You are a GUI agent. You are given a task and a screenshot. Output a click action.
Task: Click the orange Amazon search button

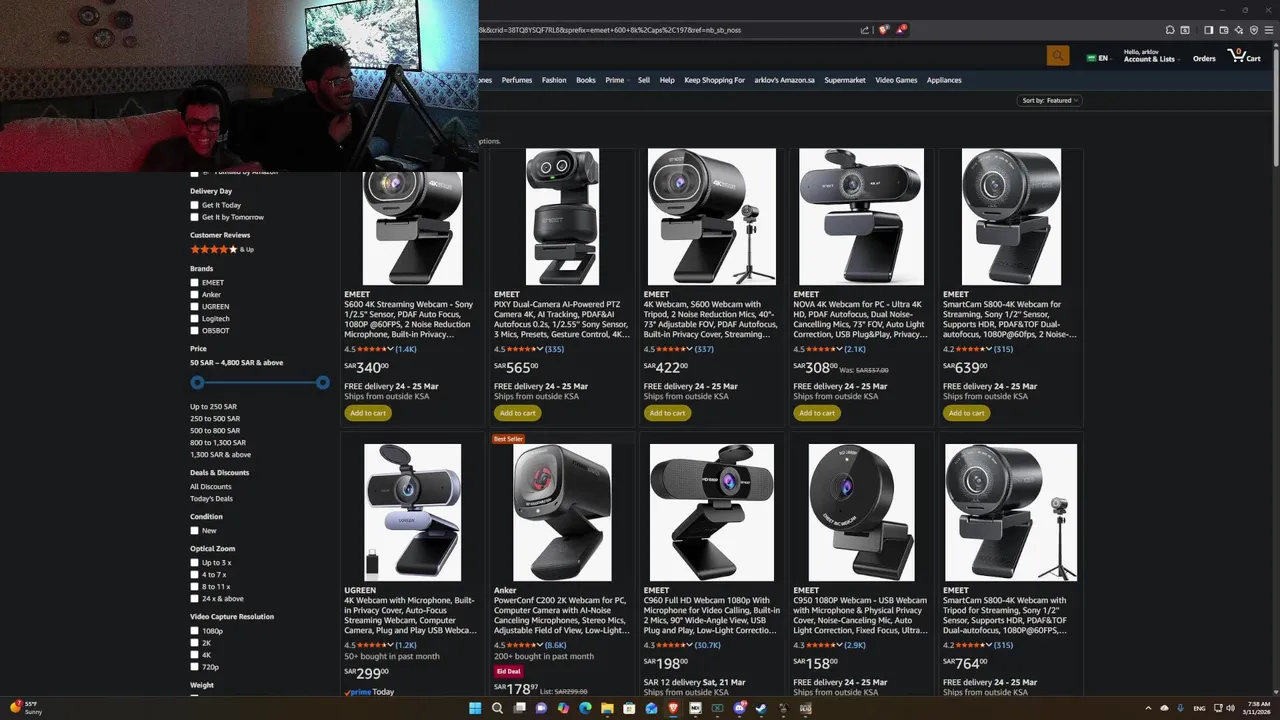1057,57
